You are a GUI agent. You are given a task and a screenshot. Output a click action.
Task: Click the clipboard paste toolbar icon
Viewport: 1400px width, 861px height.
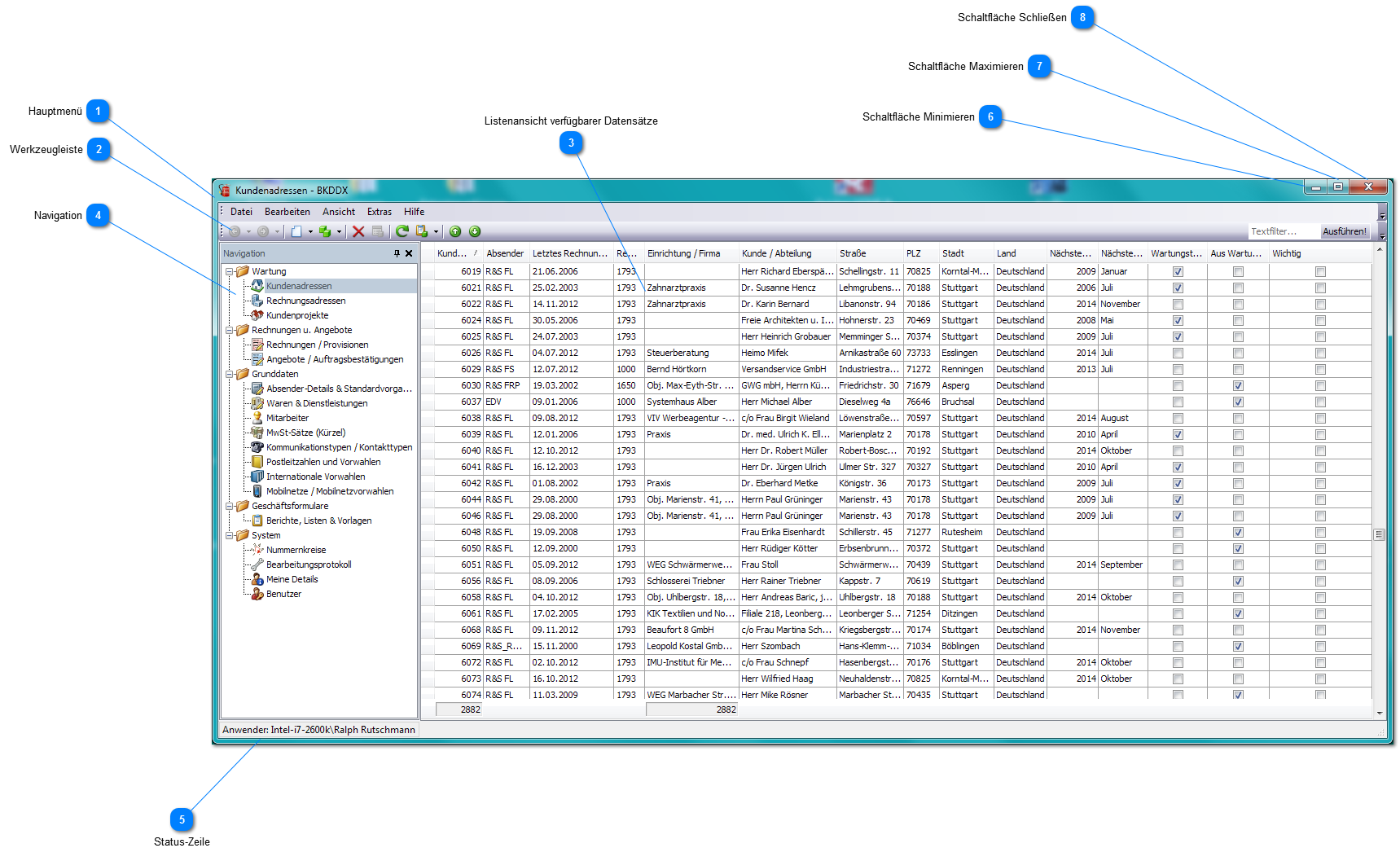point(422,232)
